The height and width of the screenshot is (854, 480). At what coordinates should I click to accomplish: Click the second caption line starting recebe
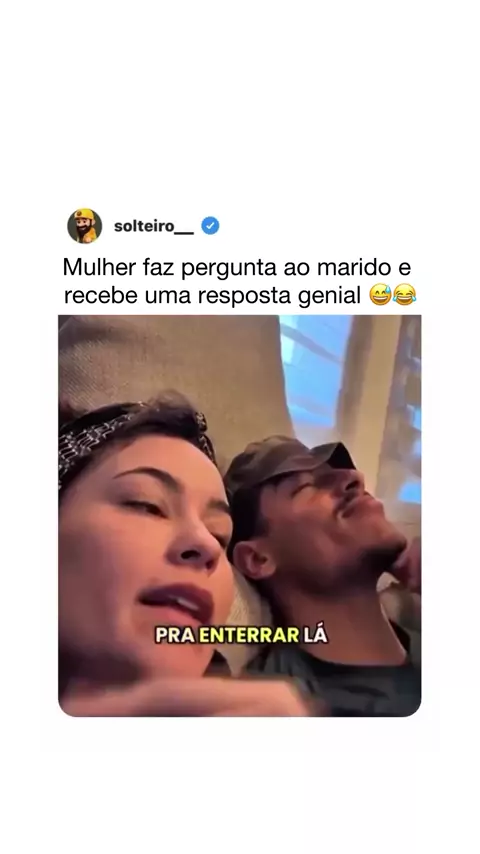click(x=240, y=296)
